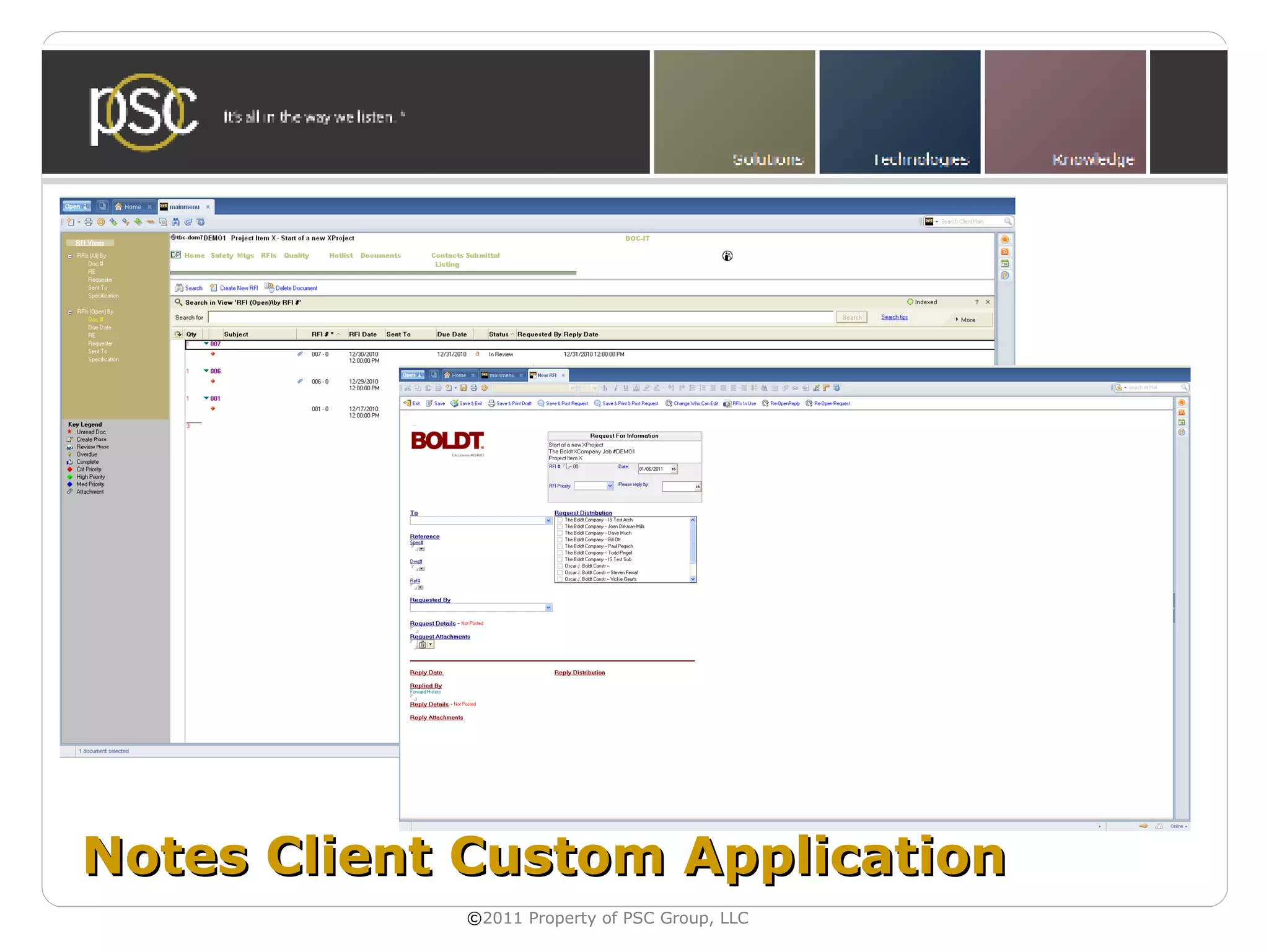Screen dimensions: 1269x952
Task: Open Documents navigation link
Action: pyautogui.click(x=380, y=256)
